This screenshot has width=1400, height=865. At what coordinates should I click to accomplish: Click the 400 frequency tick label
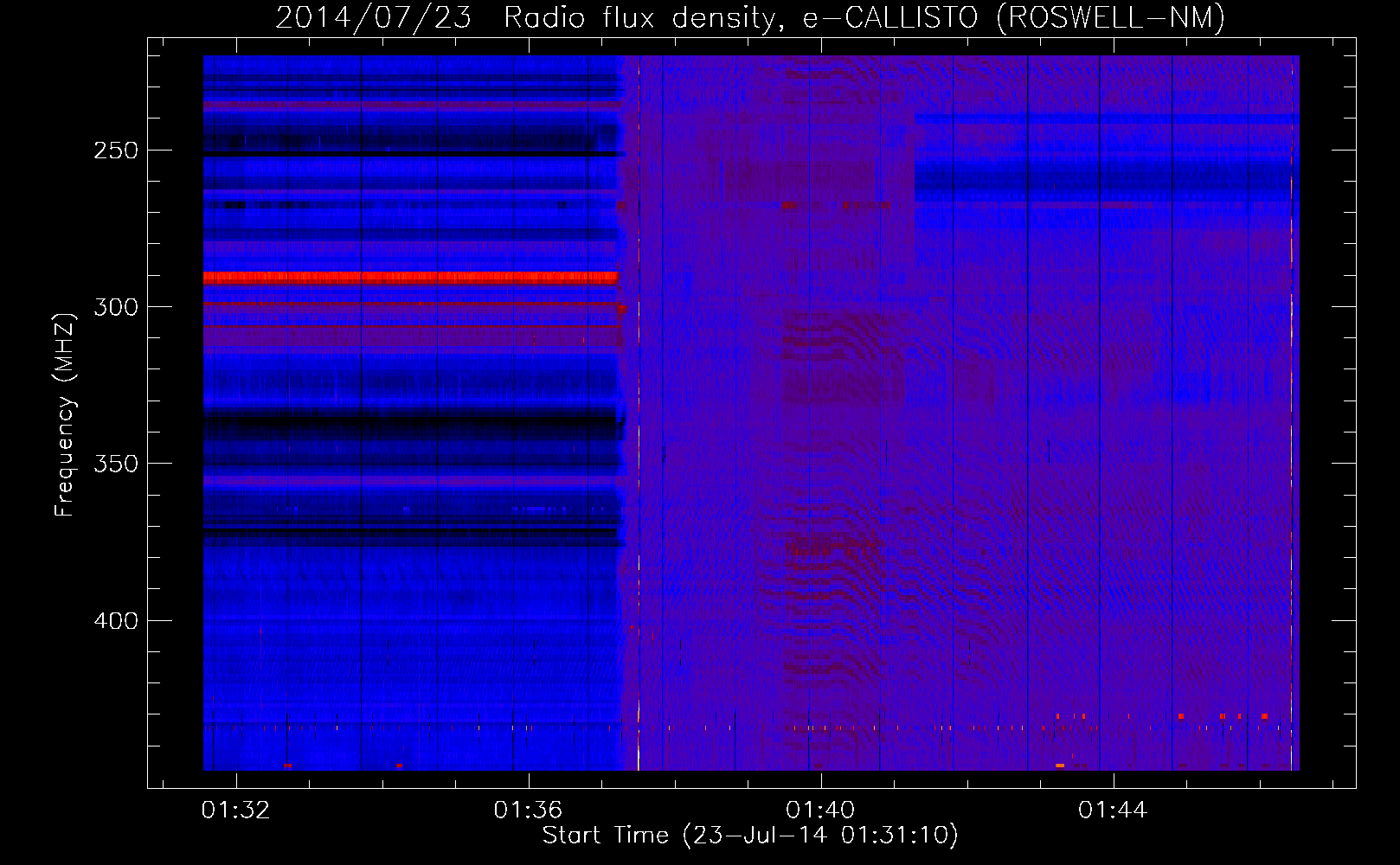coord(116,621)
